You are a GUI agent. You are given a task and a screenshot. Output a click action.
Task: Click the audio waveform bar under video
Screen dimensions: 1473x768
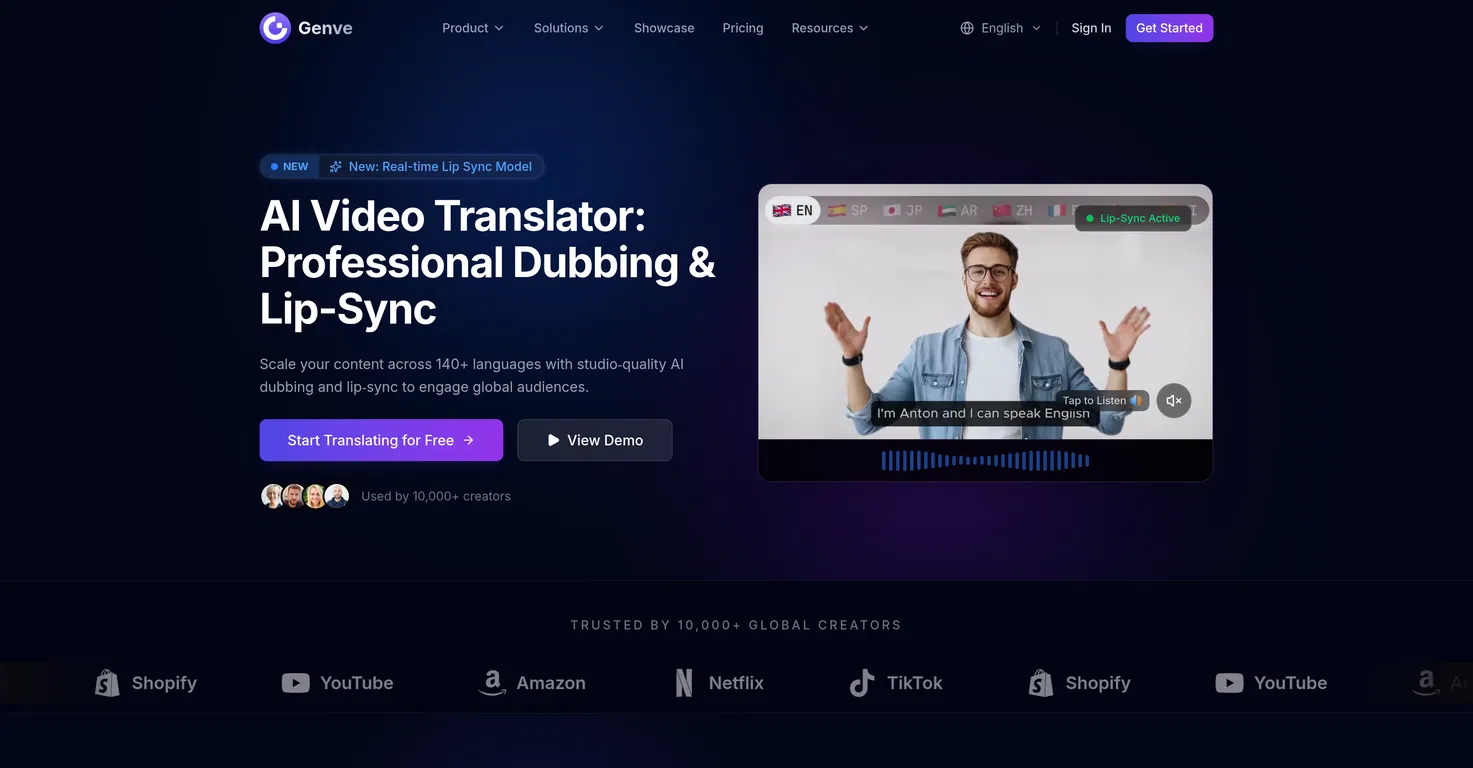[x=985, y=460]
